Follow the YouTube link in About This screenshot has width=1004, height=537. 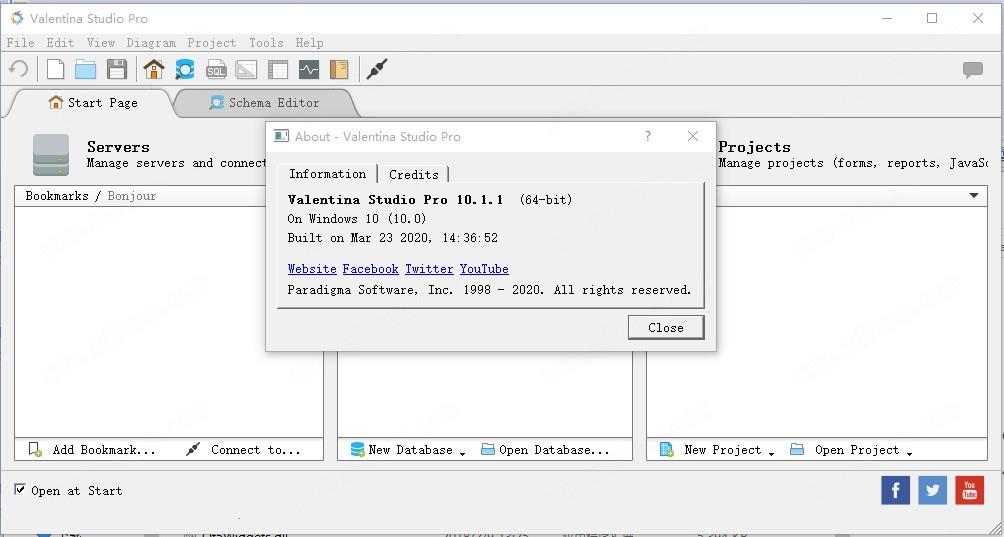click(x=484, y=269)
